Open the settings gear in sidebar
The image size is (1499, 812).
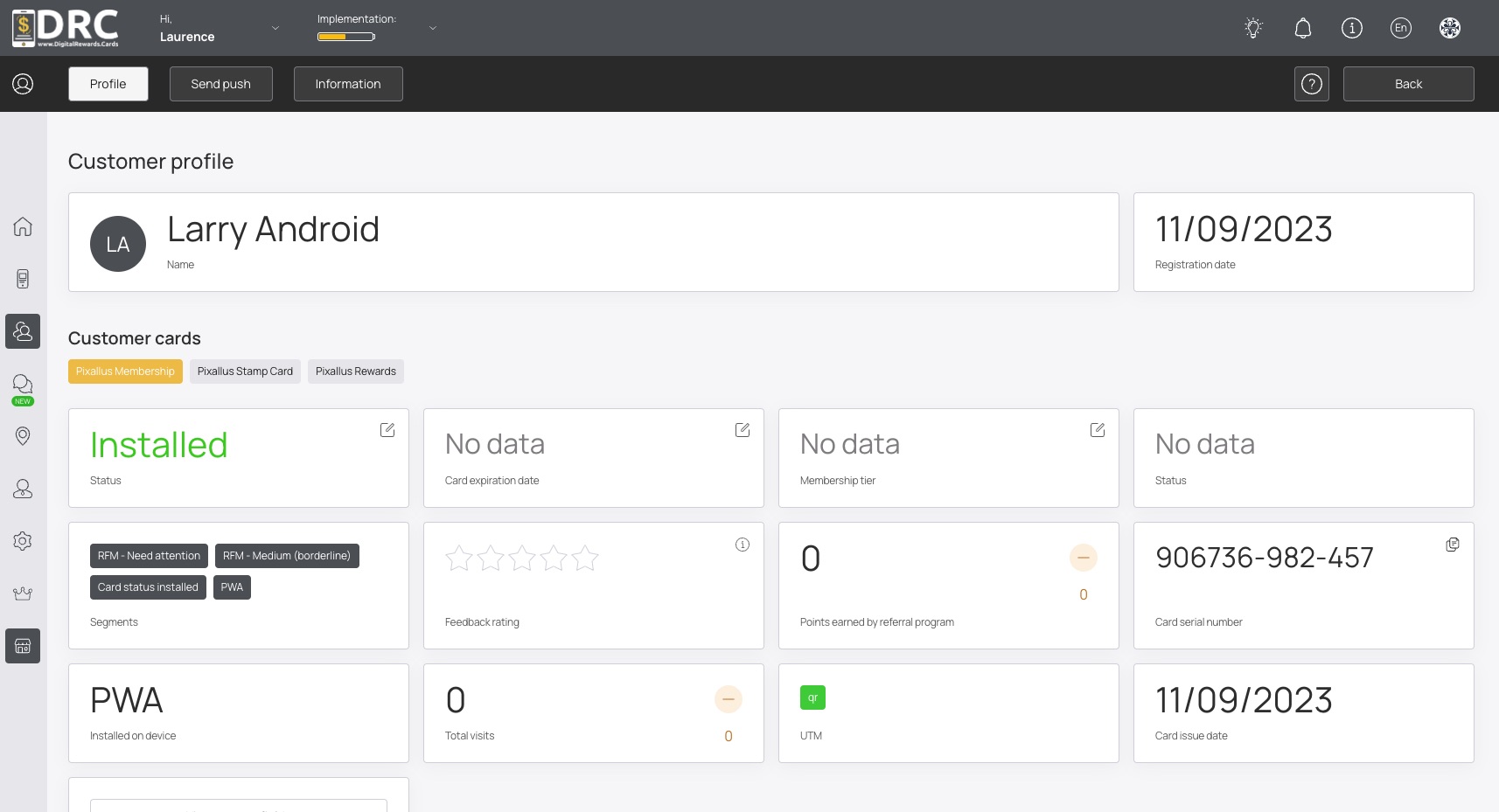pyautogui.click(x=23, y=541)
